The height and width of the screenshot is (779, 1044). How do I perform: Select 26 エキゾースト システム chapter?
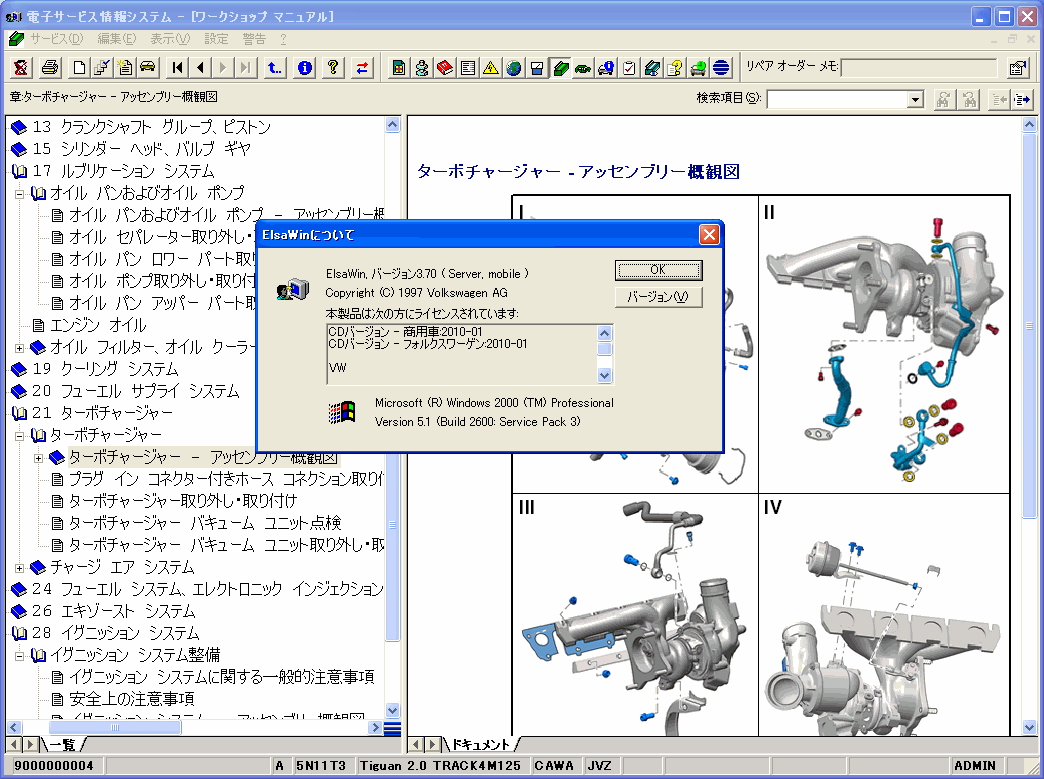[114, 612]
